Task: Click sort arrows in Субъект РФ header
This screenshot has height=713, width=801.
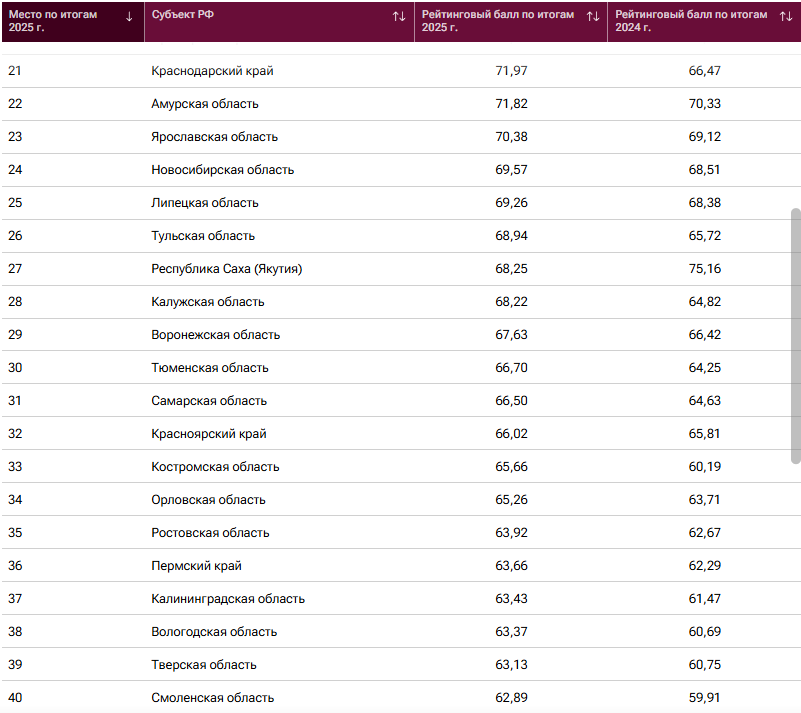Action: pyautogui.click(x=399, y=17)
